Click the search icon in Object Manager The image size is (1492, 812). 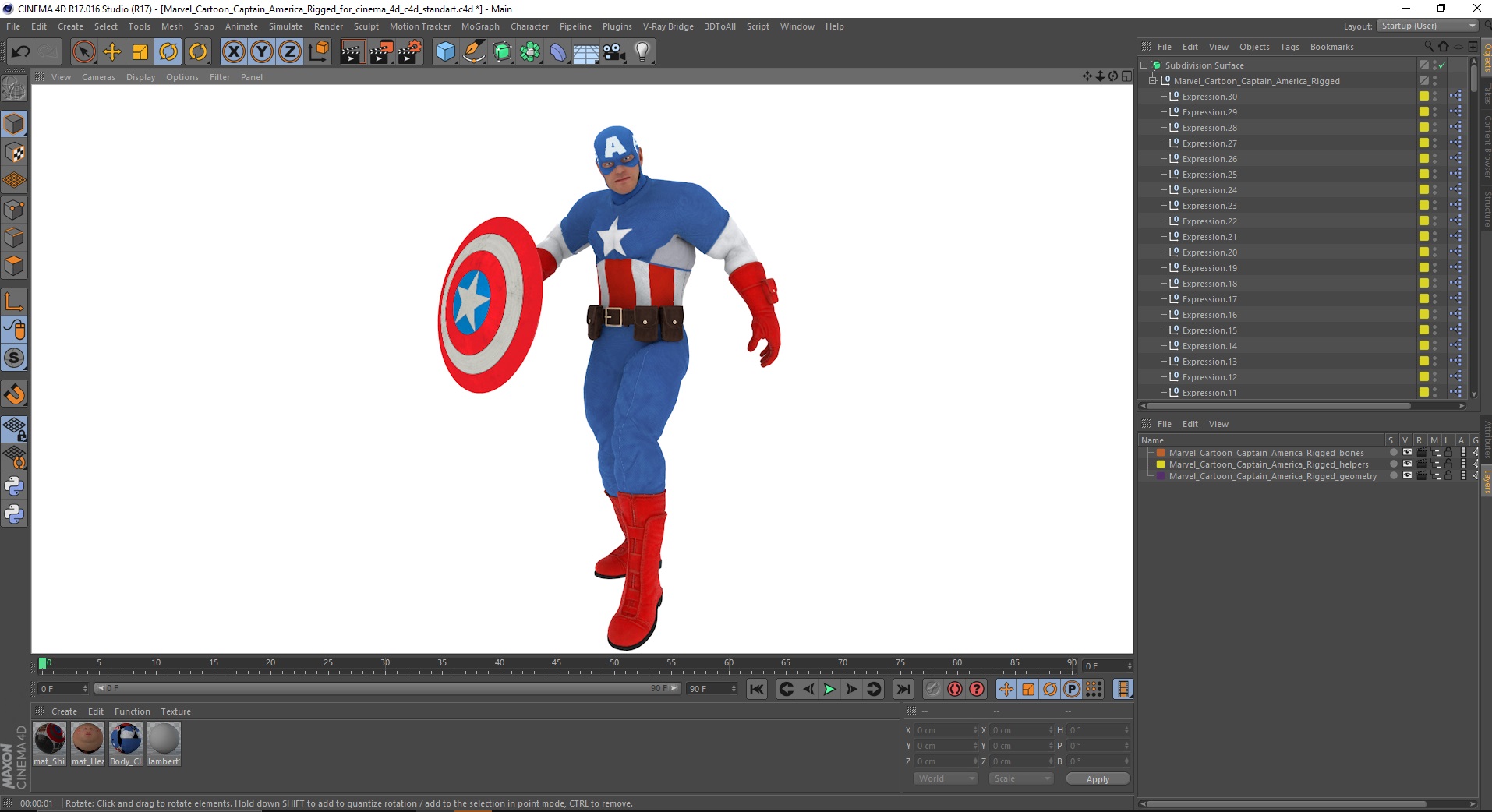tap(1429, 47)
